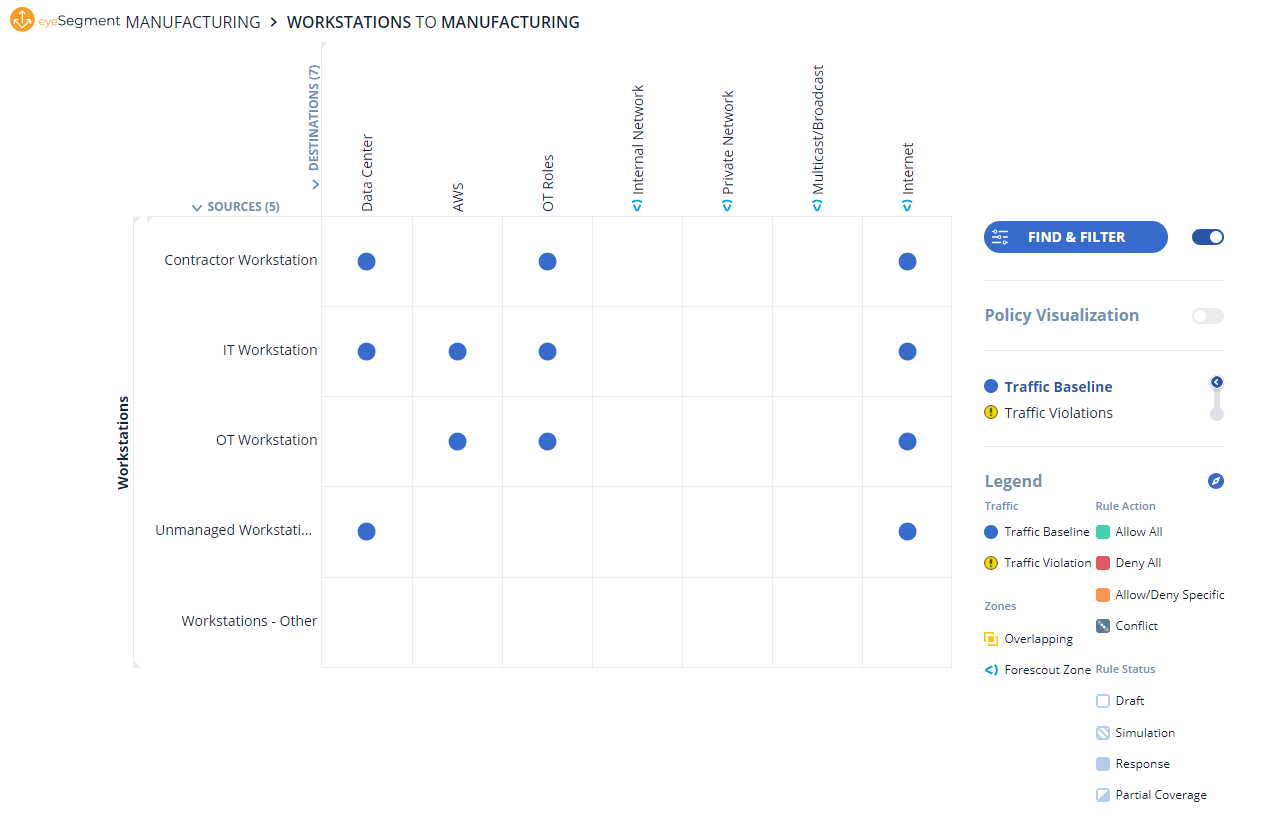Select the Traffic Violations option
This screenshot has width=1269, height=825.
coord(1058,413)
